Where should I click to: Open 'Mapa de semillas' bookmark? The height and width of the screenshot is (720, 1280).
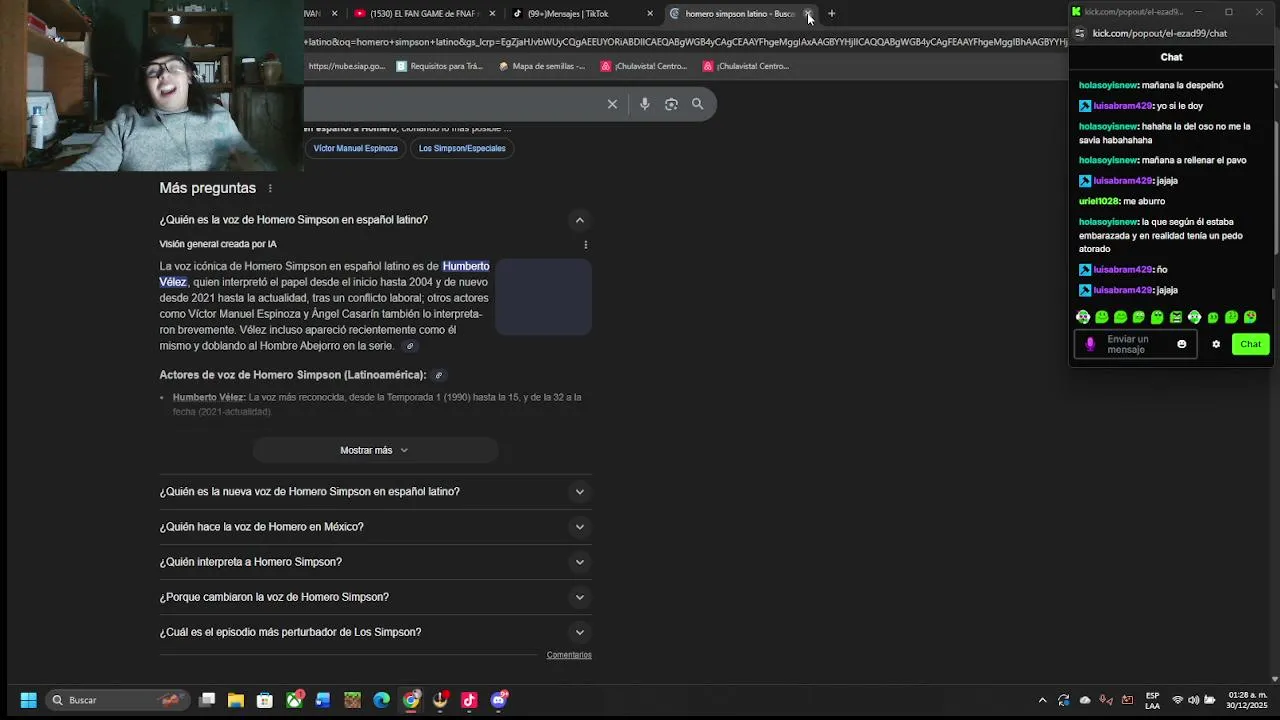tap(542, 66)
